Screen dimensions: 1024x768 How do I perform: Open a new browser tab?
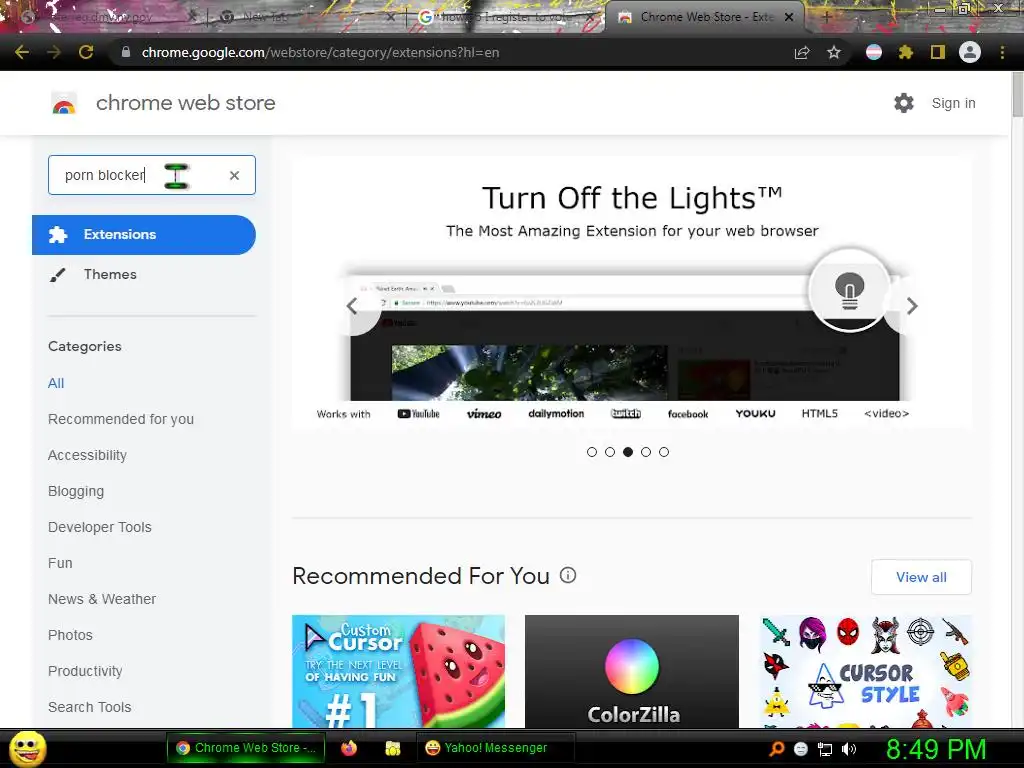click(826, 17)
